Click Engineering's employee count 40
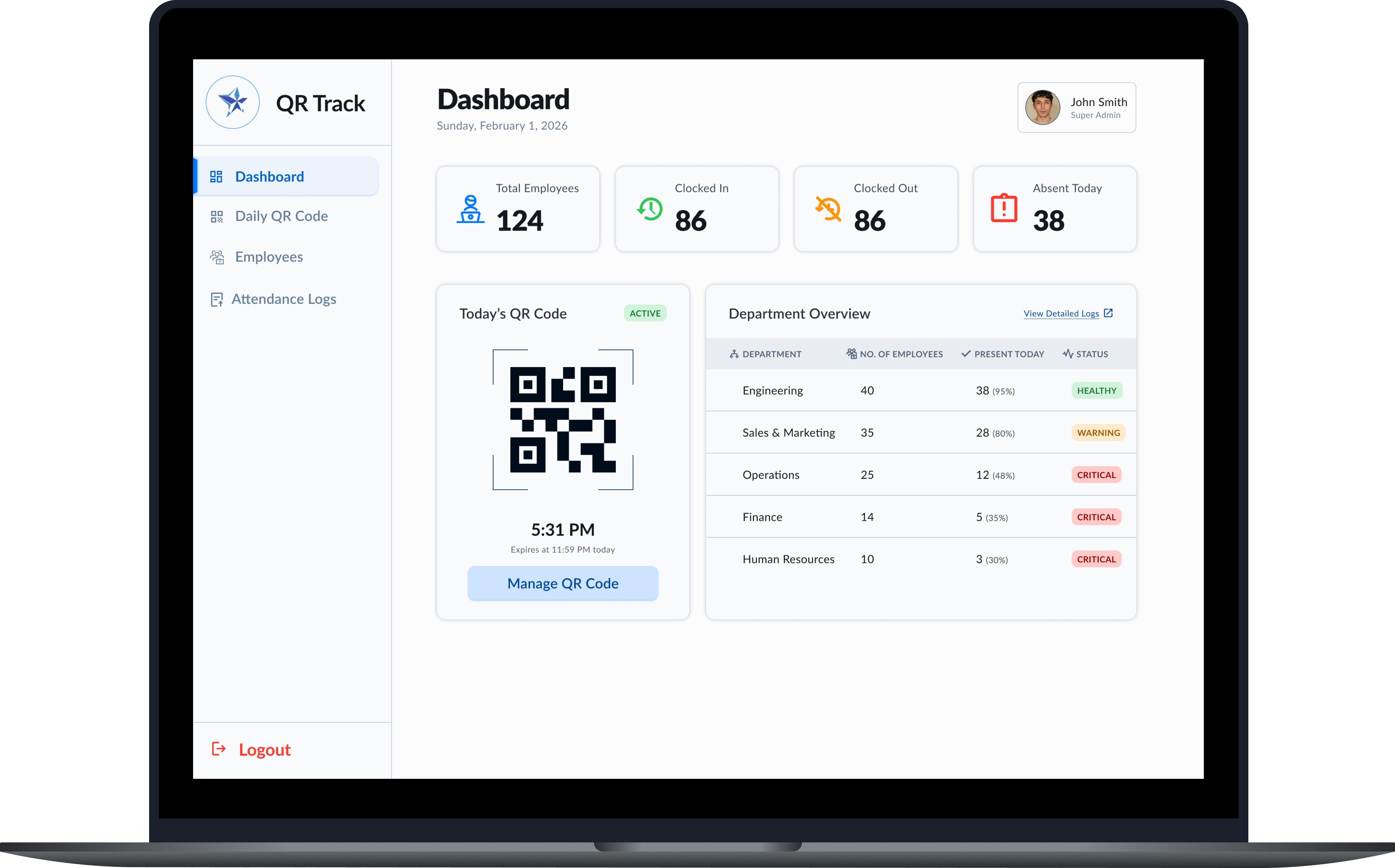This screenshot has width=1395, height=868. click(867, 390)
